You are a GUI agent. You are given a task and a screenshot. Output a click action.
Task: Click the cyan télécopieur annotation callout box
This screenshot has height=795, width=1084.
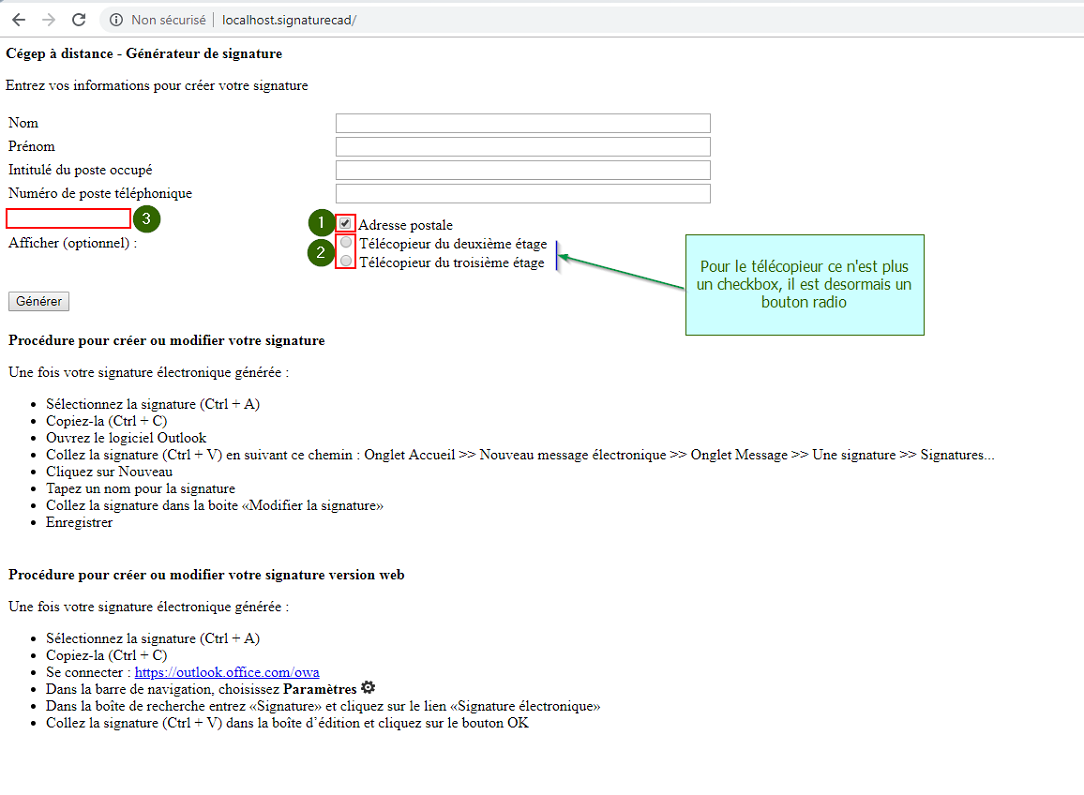(x=804, y=285)
